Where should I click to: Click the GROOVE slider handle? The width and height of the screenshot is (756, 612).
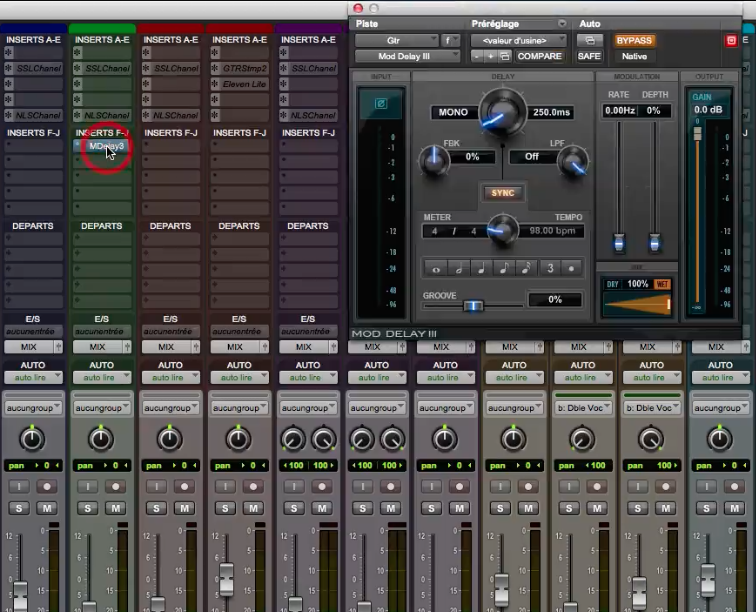point(473,306)
